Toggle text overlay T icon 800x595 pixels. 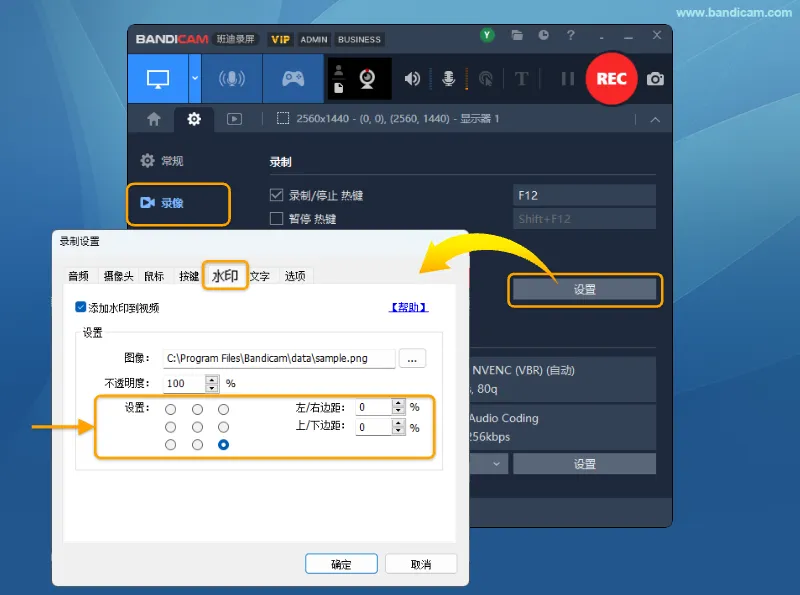[521, 79]
